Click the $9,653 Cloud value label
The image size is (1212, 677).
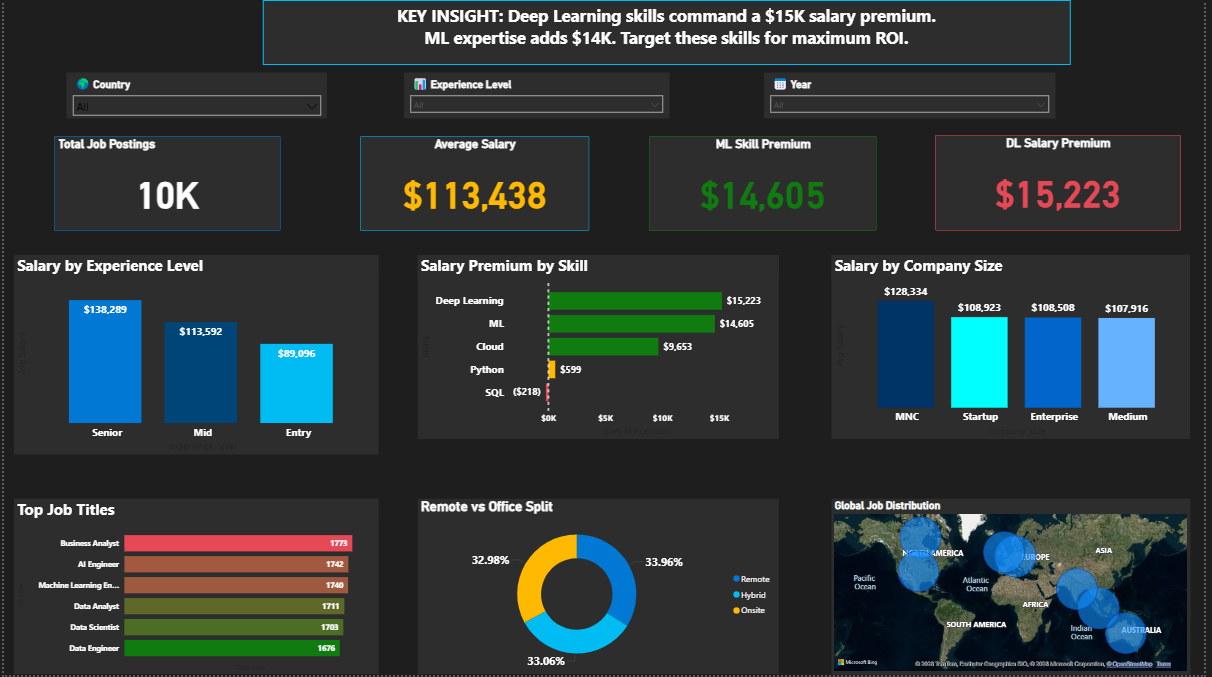677,346
